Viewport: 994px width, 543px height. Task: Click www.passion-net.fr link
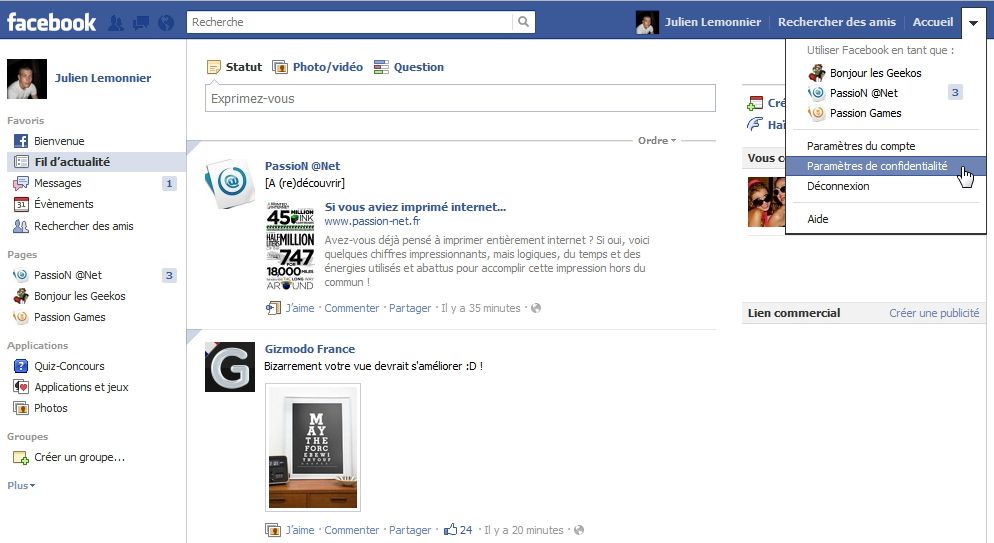click(372, 221)
